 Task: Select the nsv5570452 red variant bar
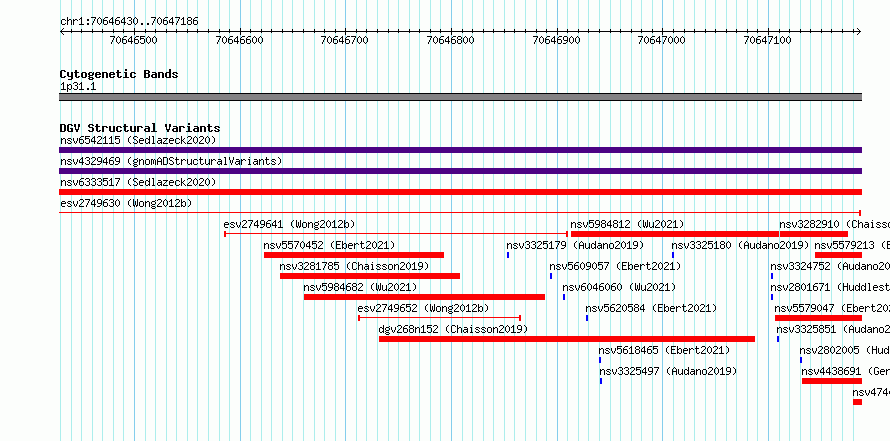(354, 255)
